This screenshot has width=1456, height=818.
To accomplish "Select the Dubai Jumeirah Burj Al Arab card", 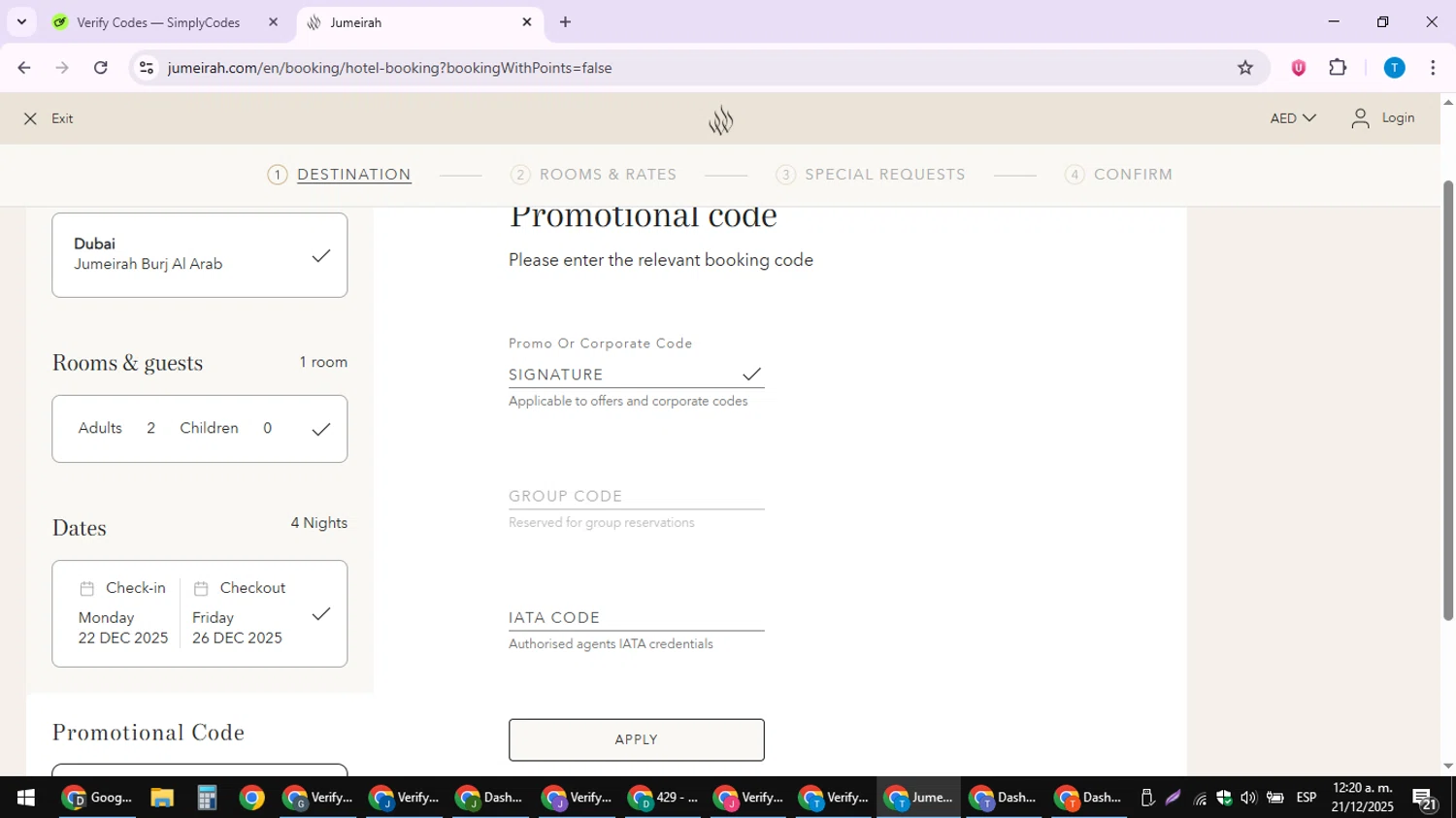I will coord(199,255).
